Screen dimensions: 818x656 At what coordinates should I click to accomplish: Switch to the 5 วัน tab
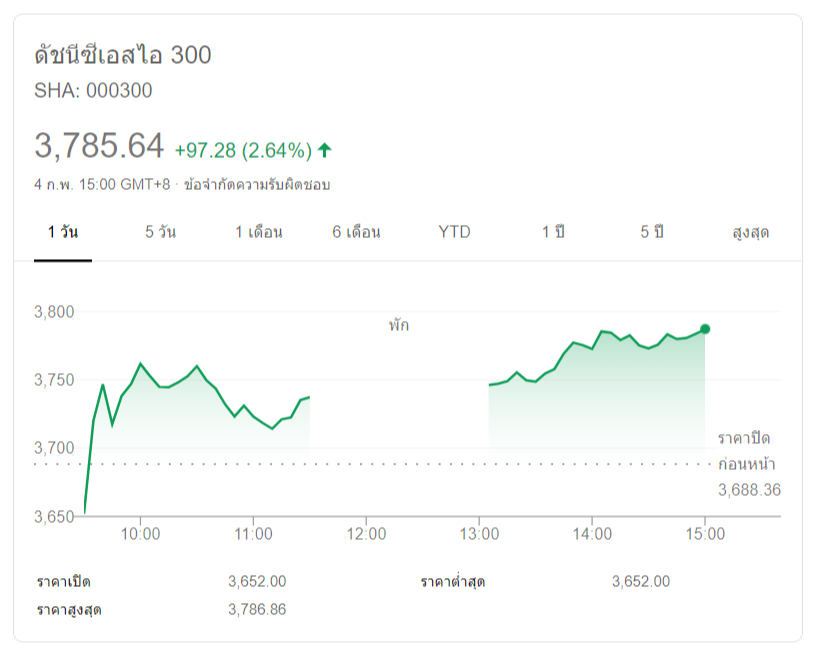tap(160, 232)
